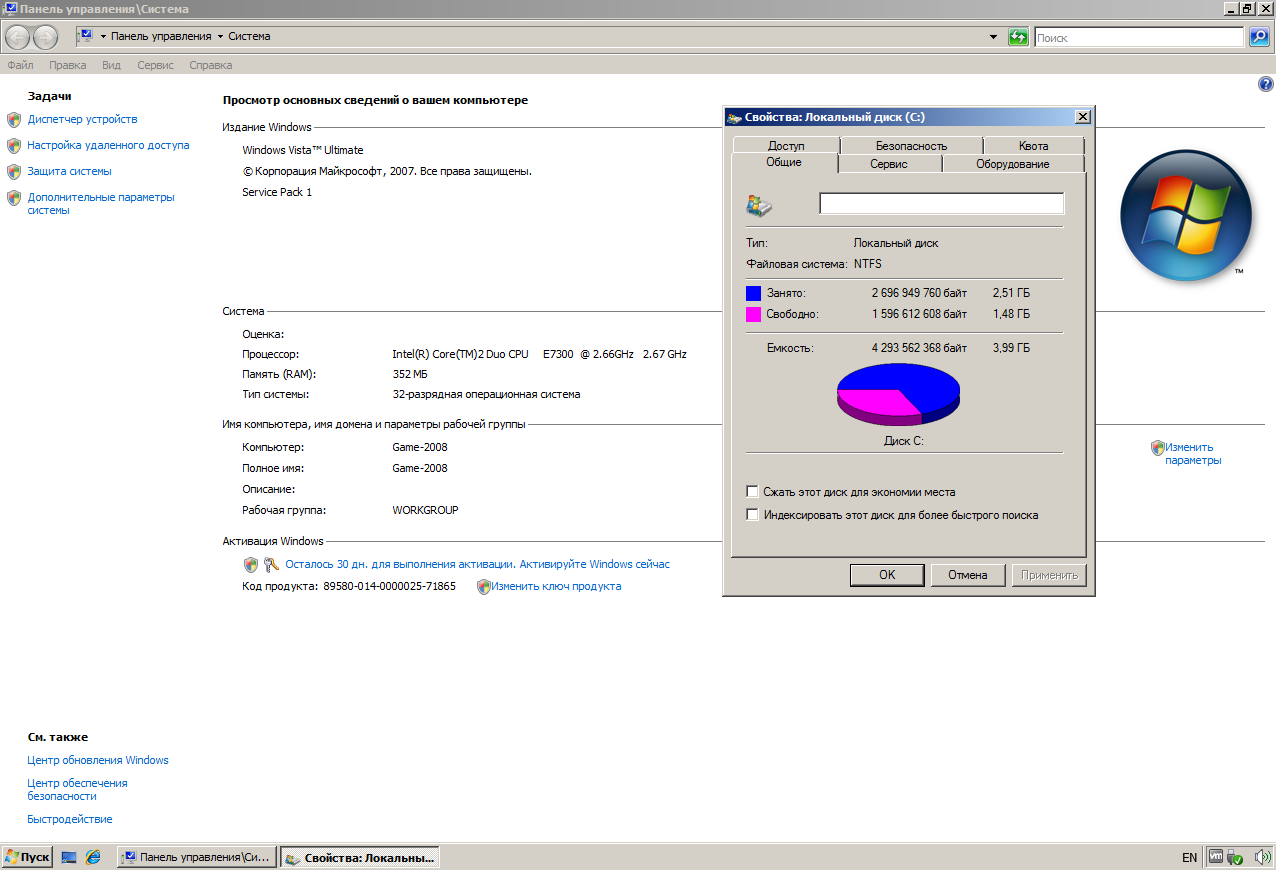Screen dimensions: 1276x870
Task: Click the magnifier search button
Action: tap(1259, 37)
